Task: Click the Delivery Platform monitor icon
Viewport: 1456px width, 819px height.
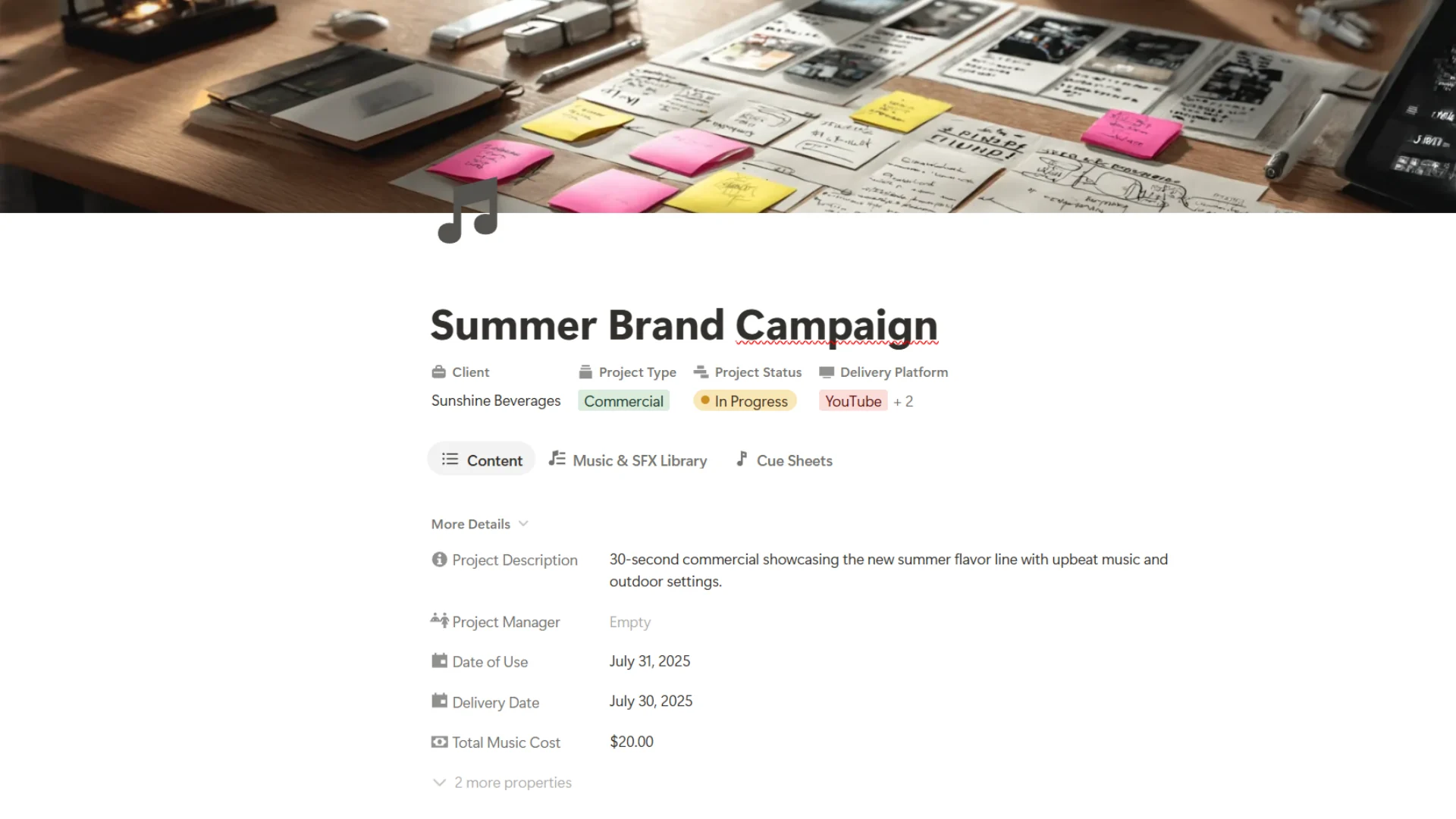Action: click(827, 372)
